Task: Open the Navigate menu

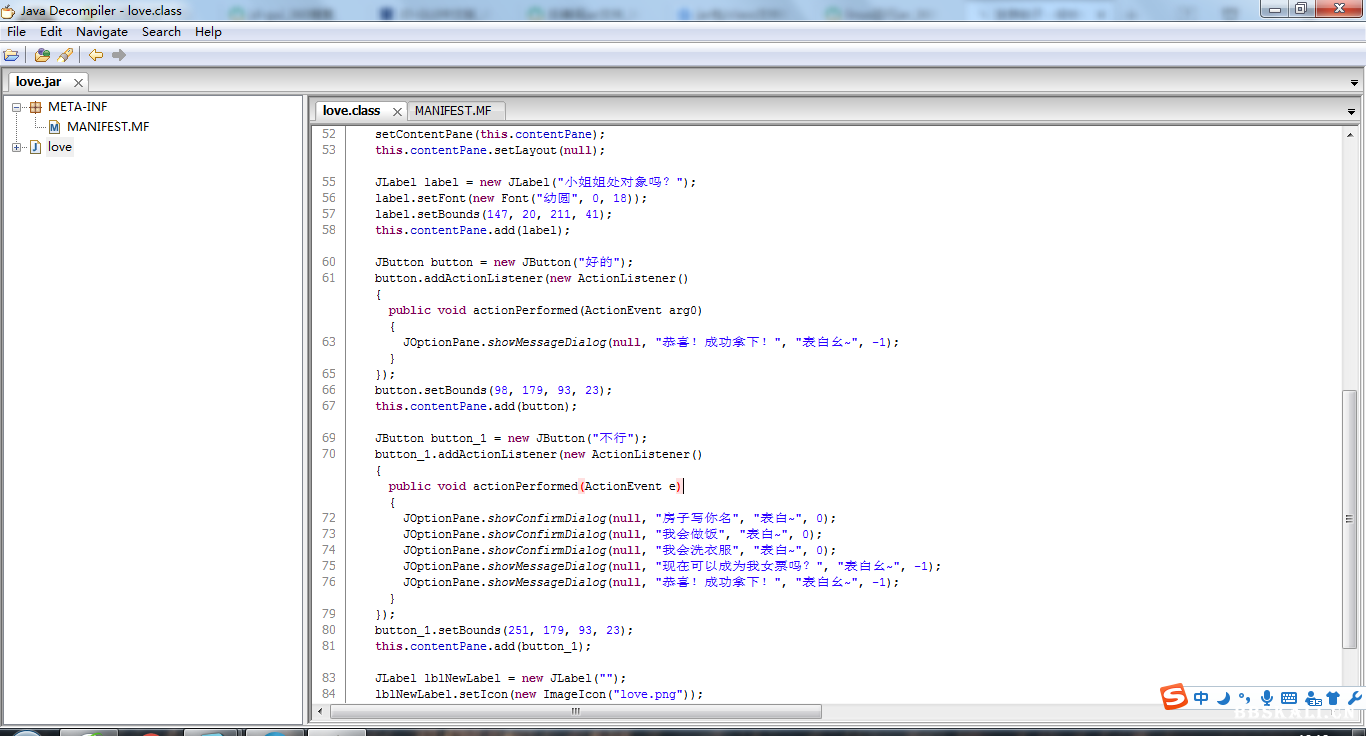Action: coord(101,32)
